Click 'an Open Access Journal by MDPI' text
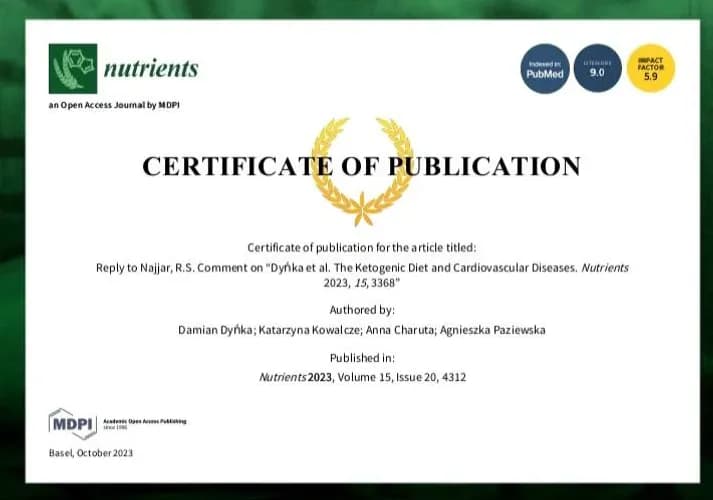This screenshot has height=500, width=713. click(114, 105)
